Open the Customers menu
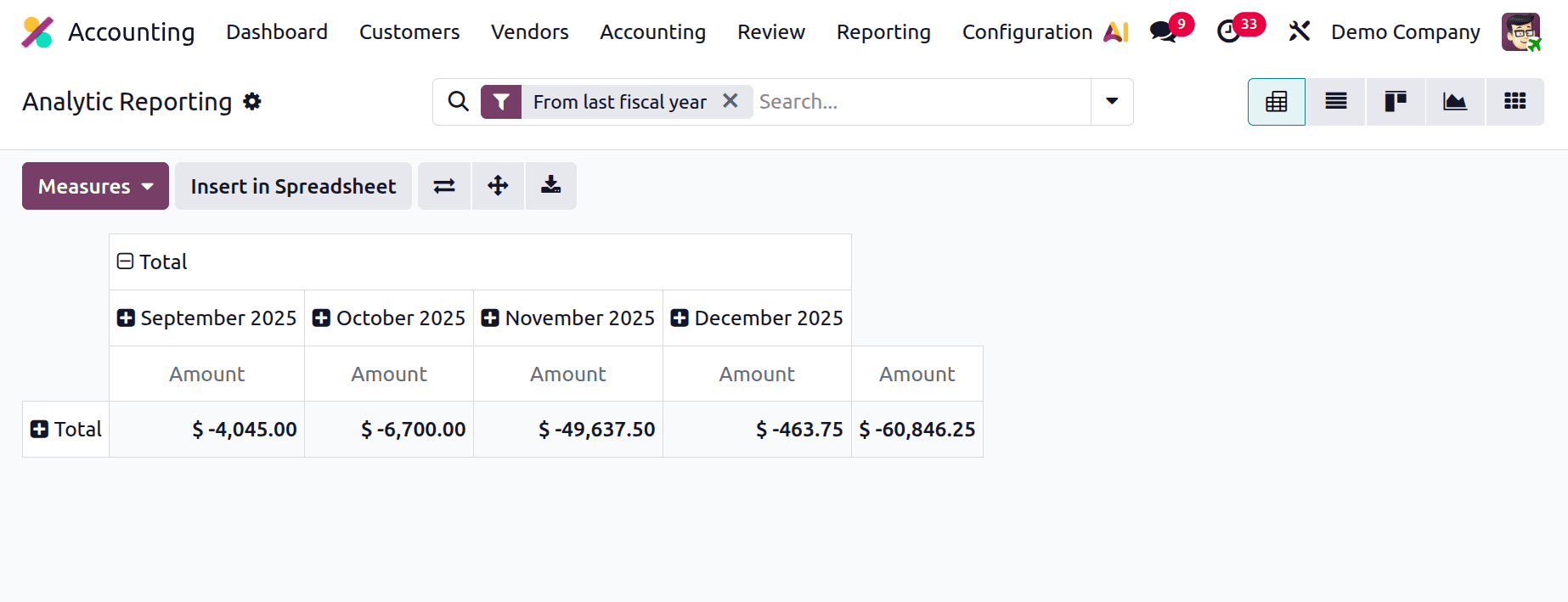Viewport: 1568px width, 602px height. (x=409, y=32)
